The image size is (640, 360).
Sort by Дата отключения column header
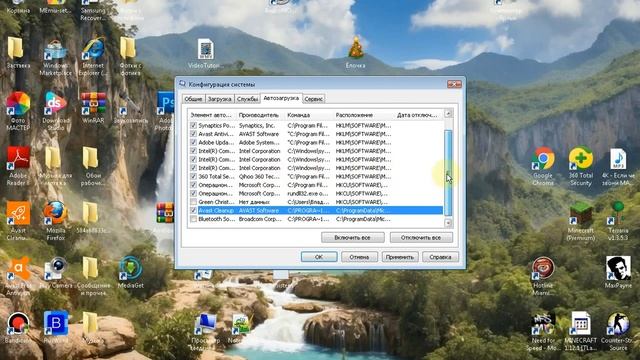coord(419,115)
